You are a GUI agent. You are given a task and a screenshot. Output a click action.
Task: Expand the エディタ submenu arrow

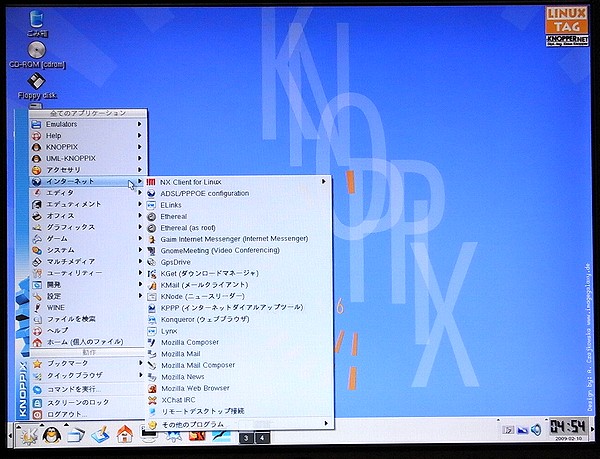140,193
